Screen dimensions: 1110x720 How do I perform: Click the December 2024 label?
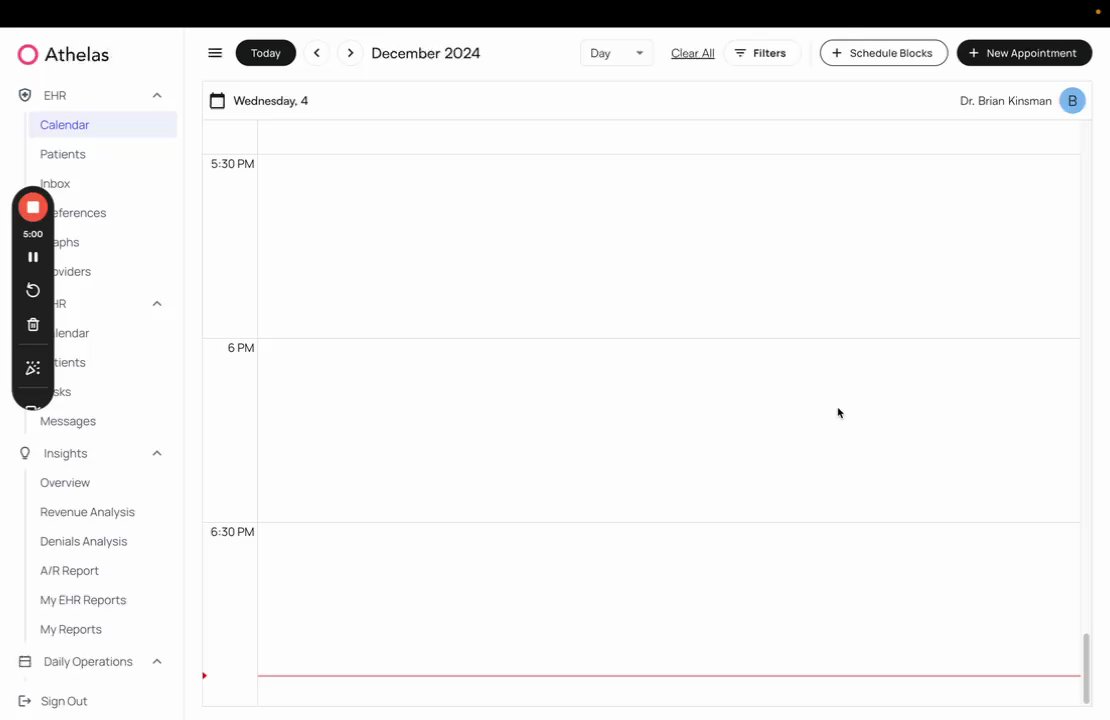click(425, 53)
